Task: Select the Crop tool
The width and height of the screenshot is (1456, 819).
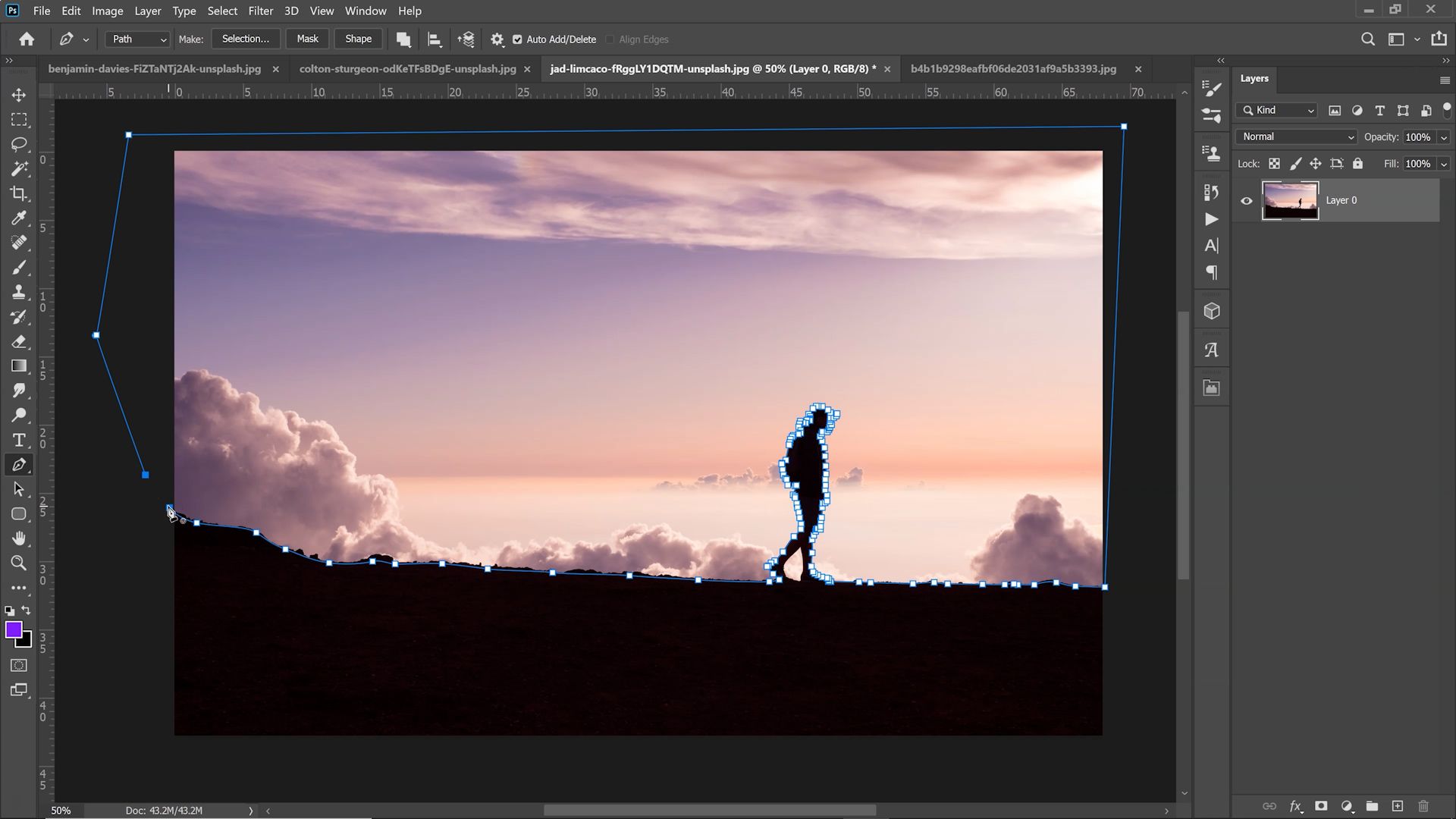Action: [19, 193]
